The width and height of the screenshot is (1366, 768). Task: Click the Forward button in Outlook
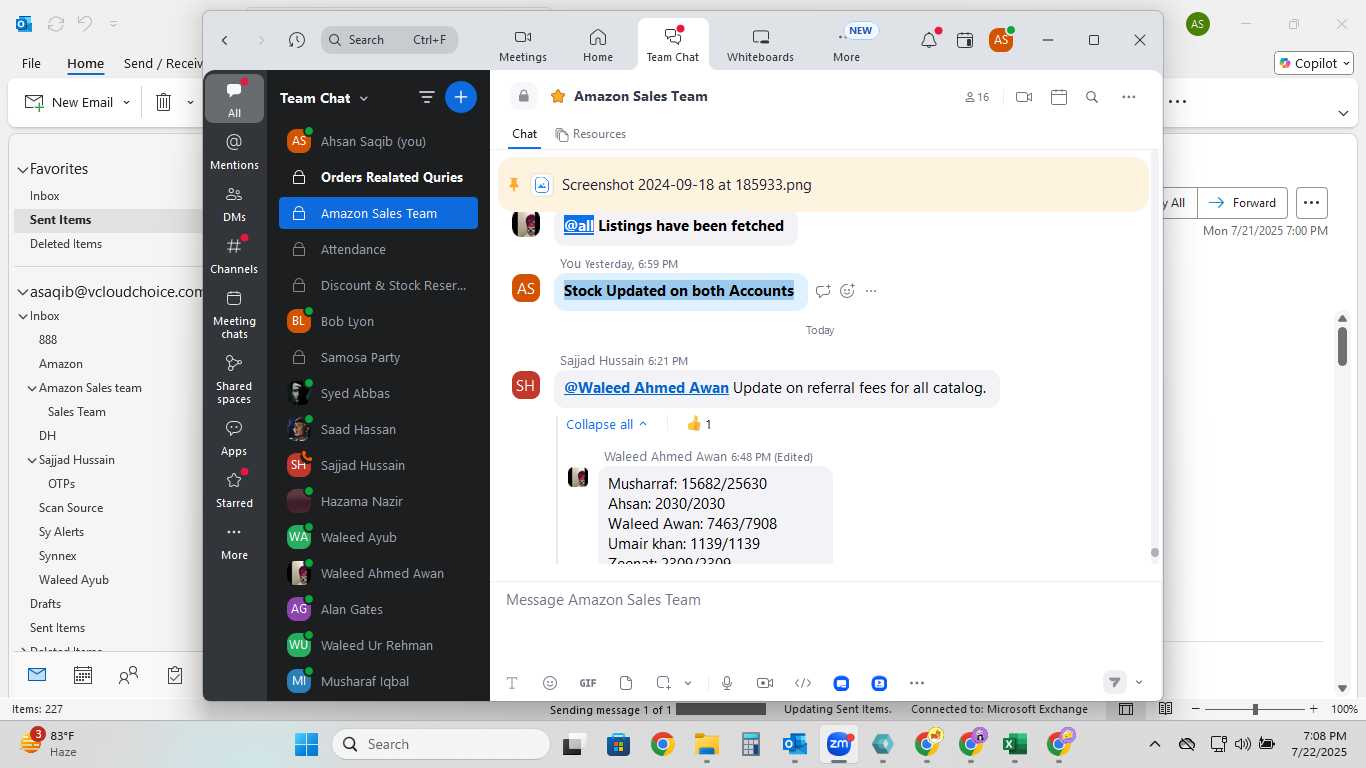(1243, 203)
